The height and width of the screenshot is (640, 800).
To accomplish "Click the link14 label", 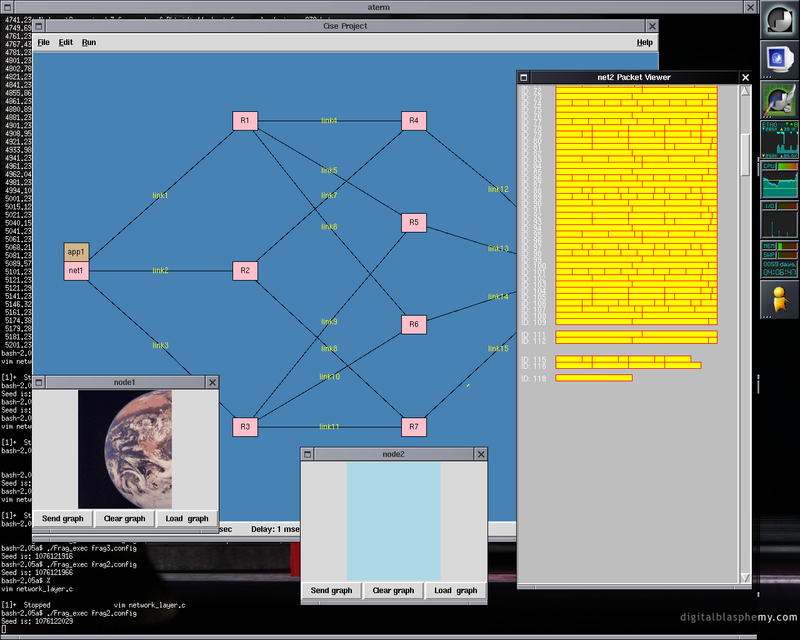I will [x=498, y=297].
